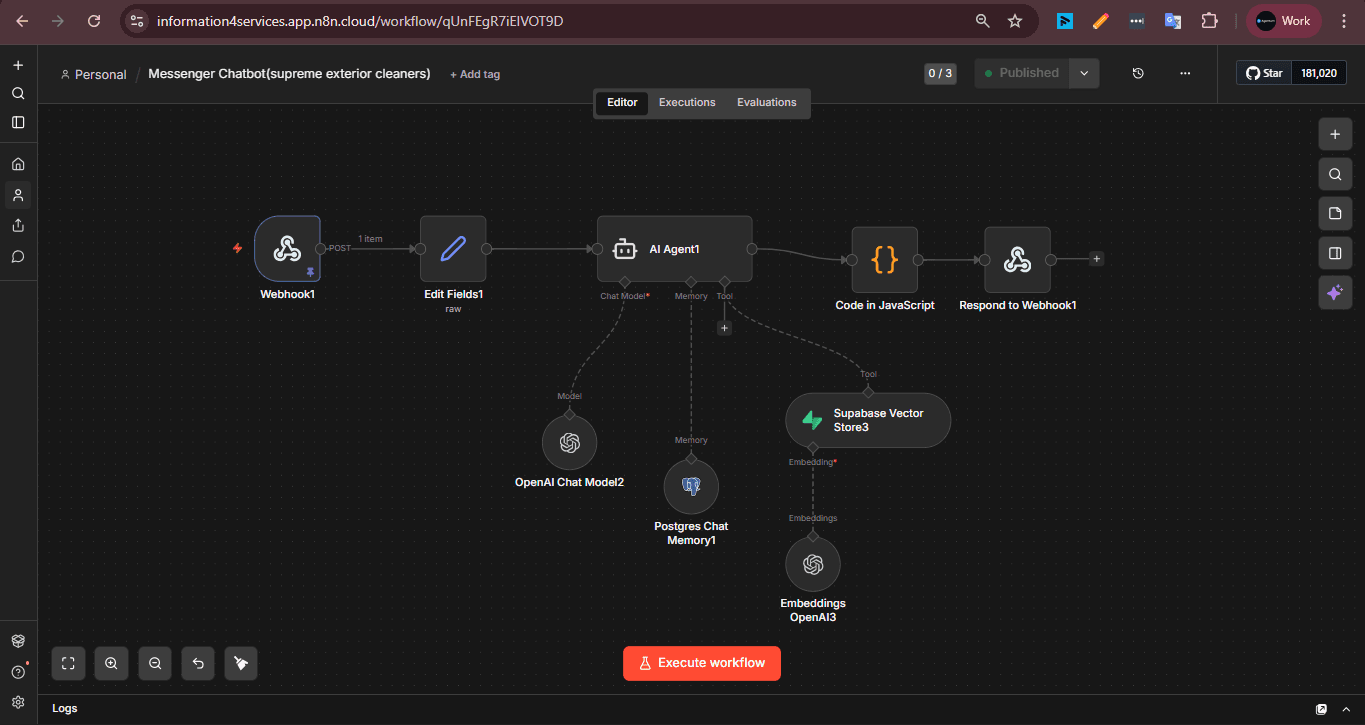The image size is (1365, 725).
Task: Click the Google Translate extension icon
Action: pos(1173,20)
